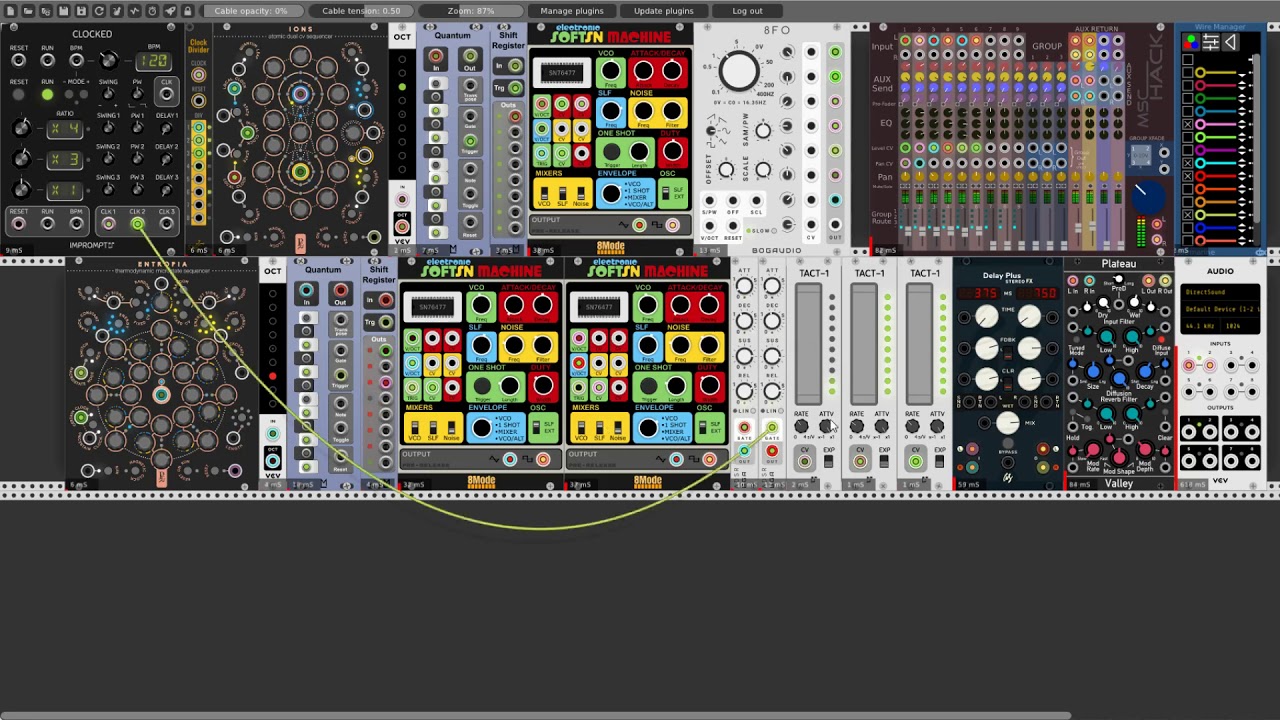Click the horizontal scrollbar along the window bottom

pyautogui.click(x=536, y=715)
